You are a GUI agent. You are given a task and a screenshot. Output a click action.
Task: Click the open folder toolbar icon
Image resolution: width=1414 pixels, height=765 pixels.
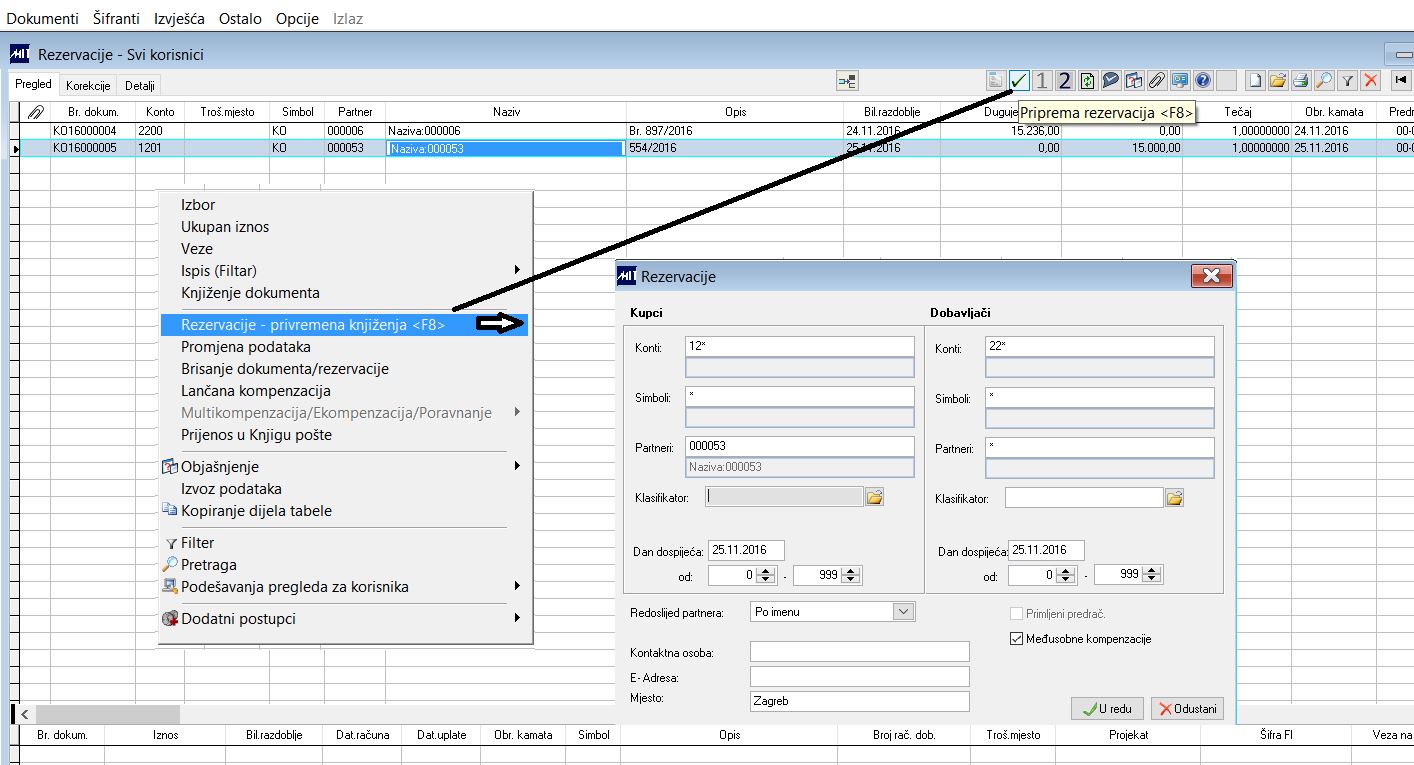click(1278, 81)
